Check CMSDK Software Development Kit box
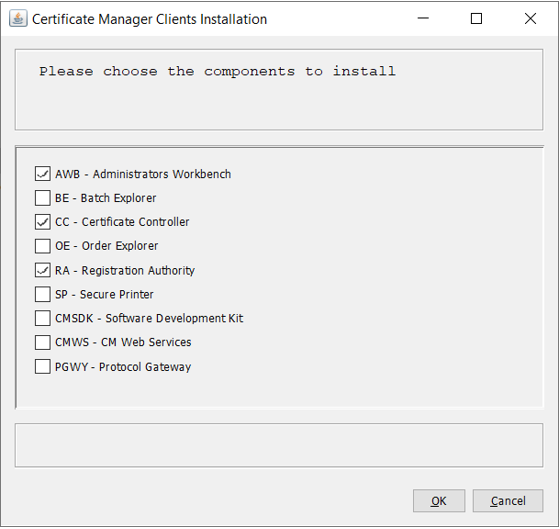Viewport: 560px width, 529px height. 42,318
